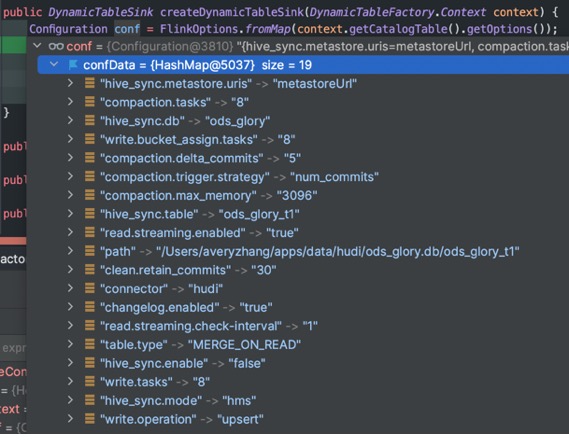Expand the "hive_sync.mode" entry
This screenshot has width=569, height=444.
pyautogui.click(x=70, y=400)
